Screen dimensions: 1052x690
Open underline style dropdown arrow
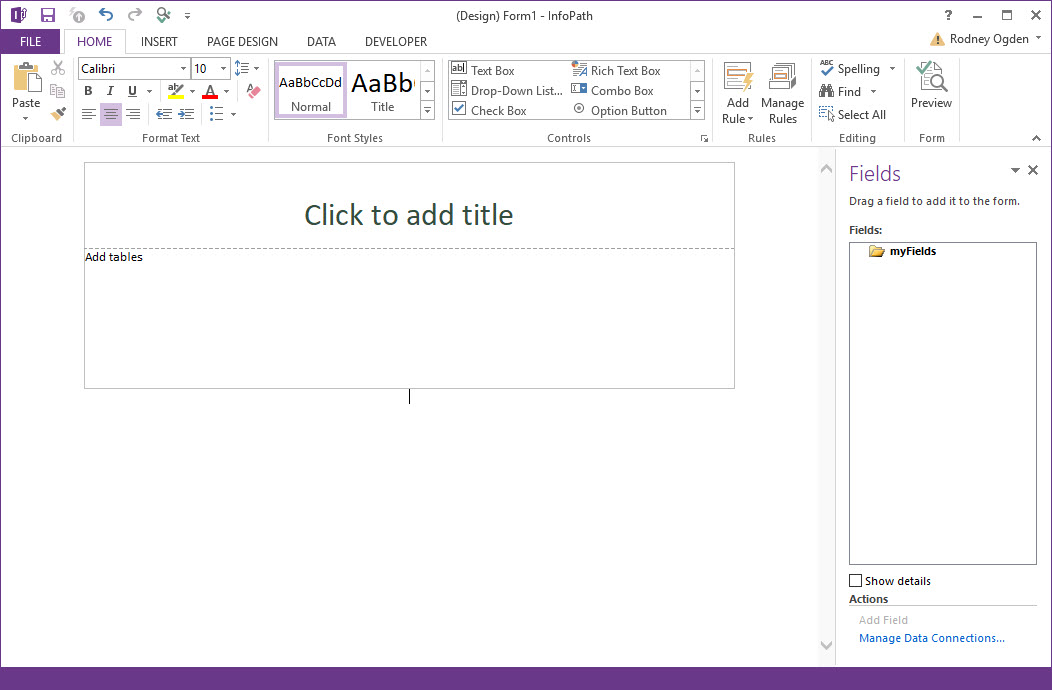point(149,92)
